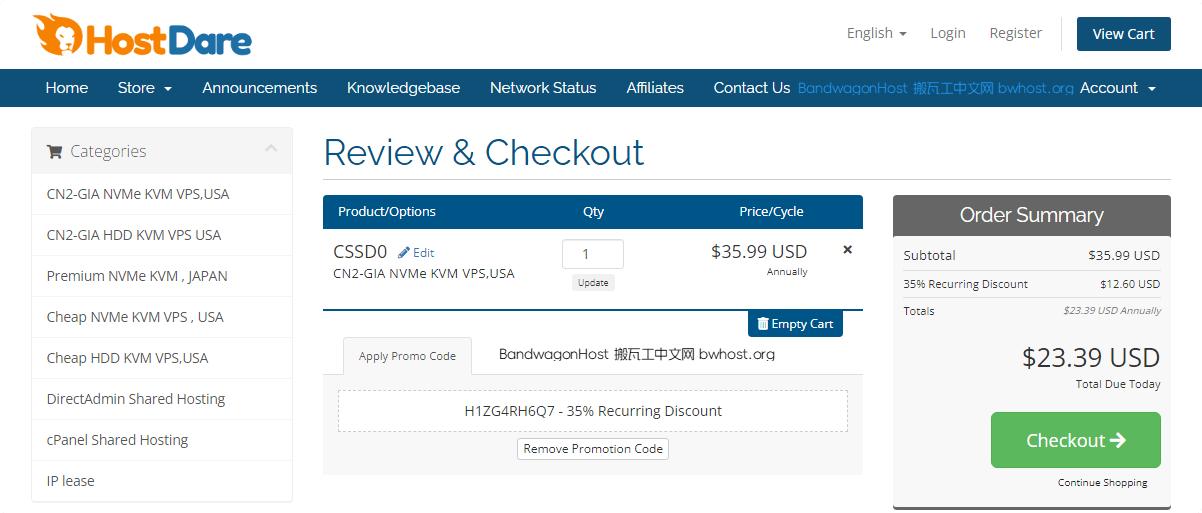Click the View Cart button
The image size is (1202, 513).
coord(1124,34)
